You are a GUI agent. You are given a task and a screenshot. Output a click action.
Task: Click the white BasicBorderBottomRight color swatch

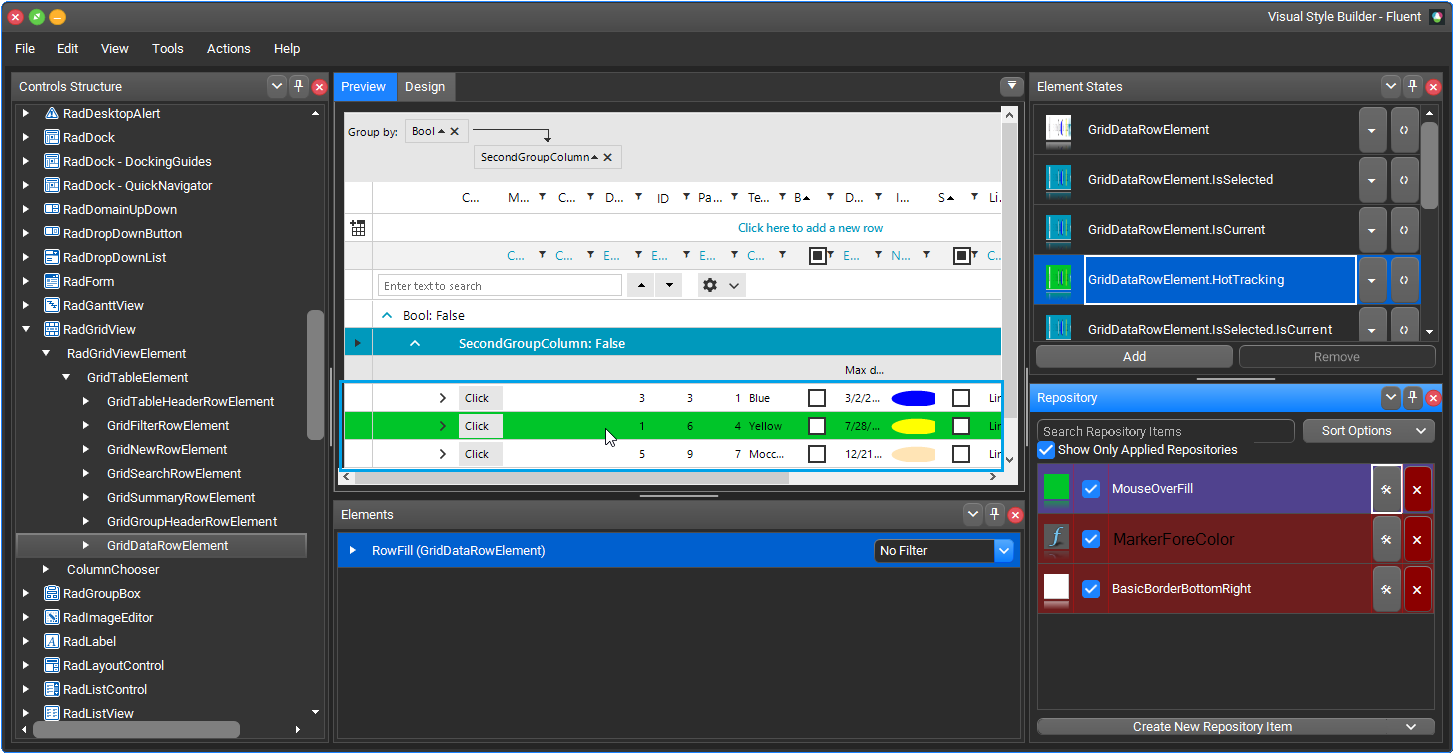(x=1056, y=587)
